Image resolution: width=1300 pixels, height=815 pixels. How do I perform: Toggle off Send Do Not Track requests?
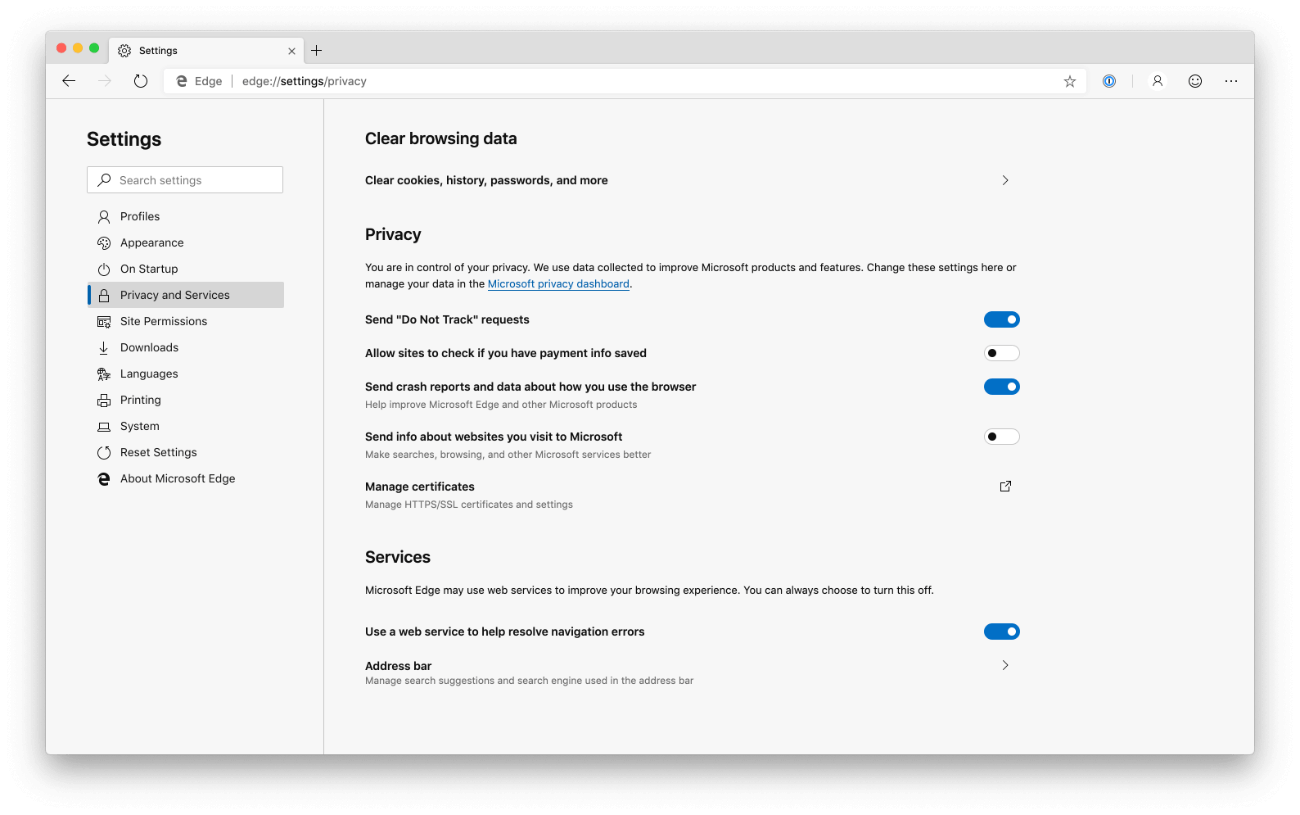[x=1002, y=318]
